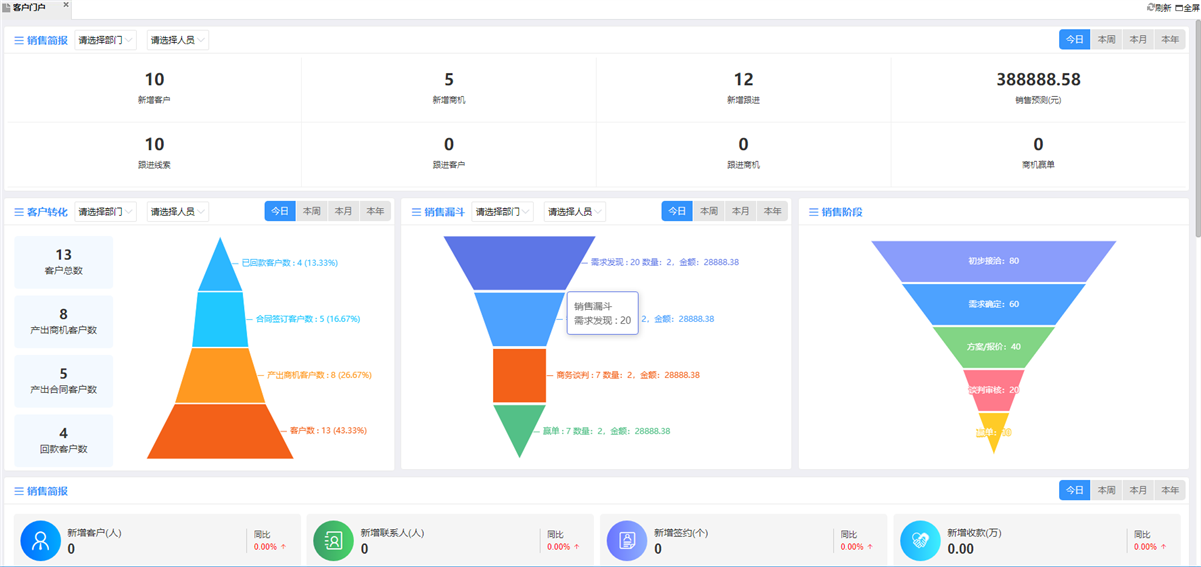Click the menu icon beside 销售阶段
This screenshot has height=567, width=1201.
813,212
